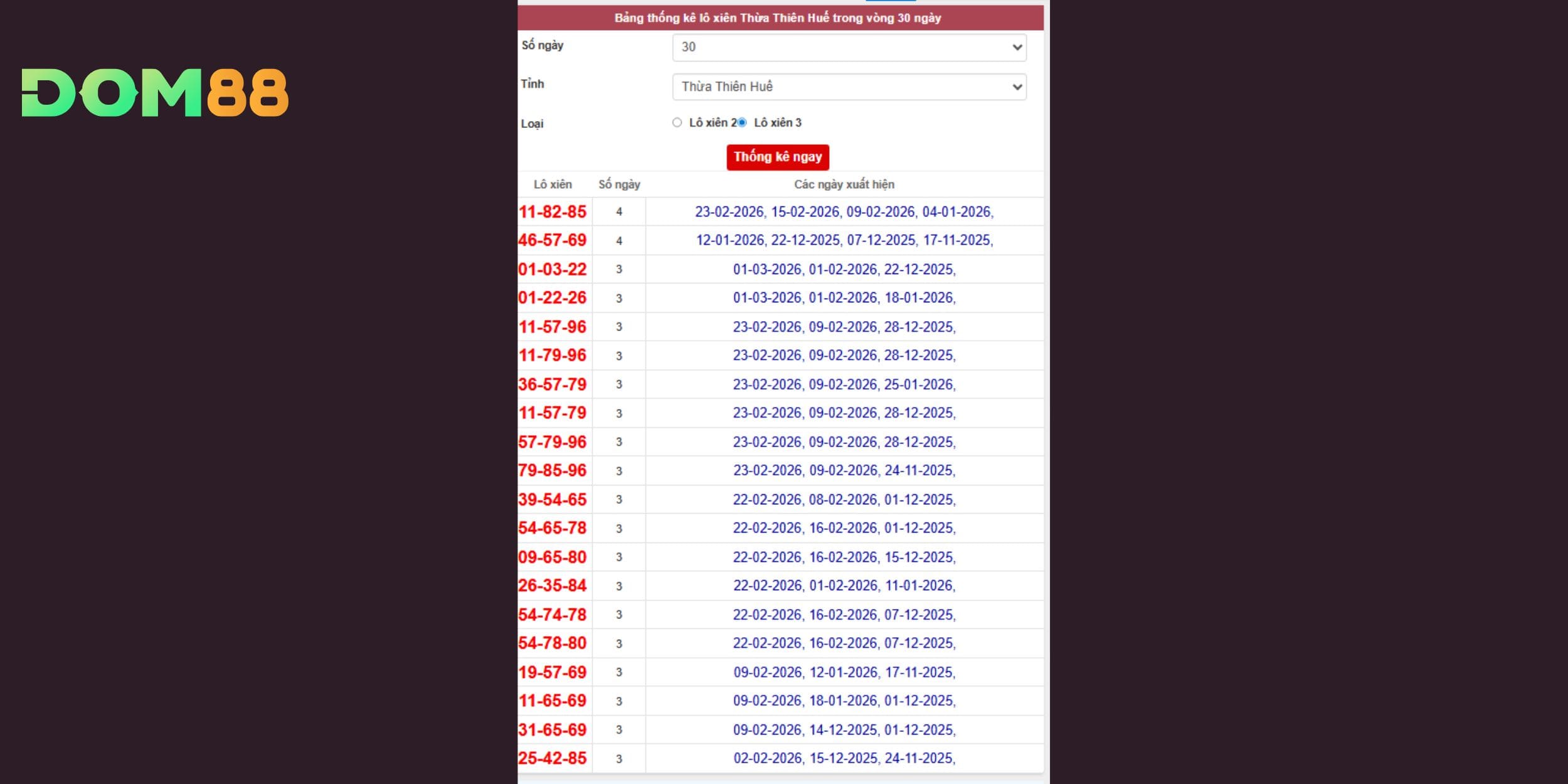Select the Lô xiên 2 radio button
Screen dimensions: 1568x784
(677, 122)
